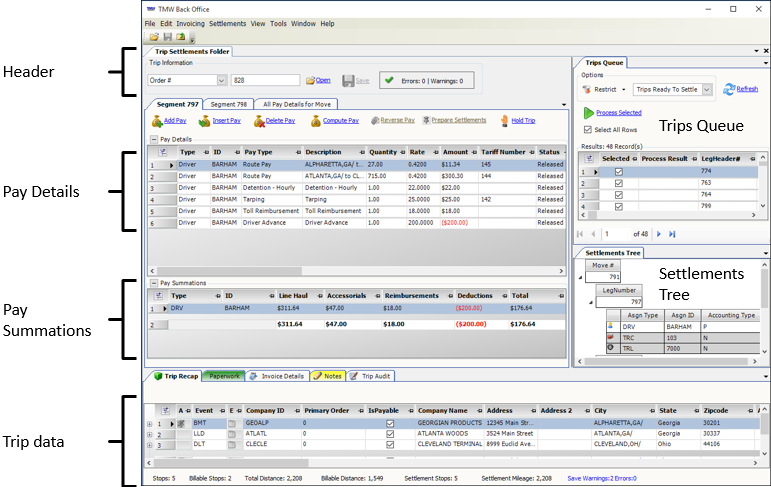771x487 pixels.
Task: Collapse the Pay Details section
Action: (153, 139)
